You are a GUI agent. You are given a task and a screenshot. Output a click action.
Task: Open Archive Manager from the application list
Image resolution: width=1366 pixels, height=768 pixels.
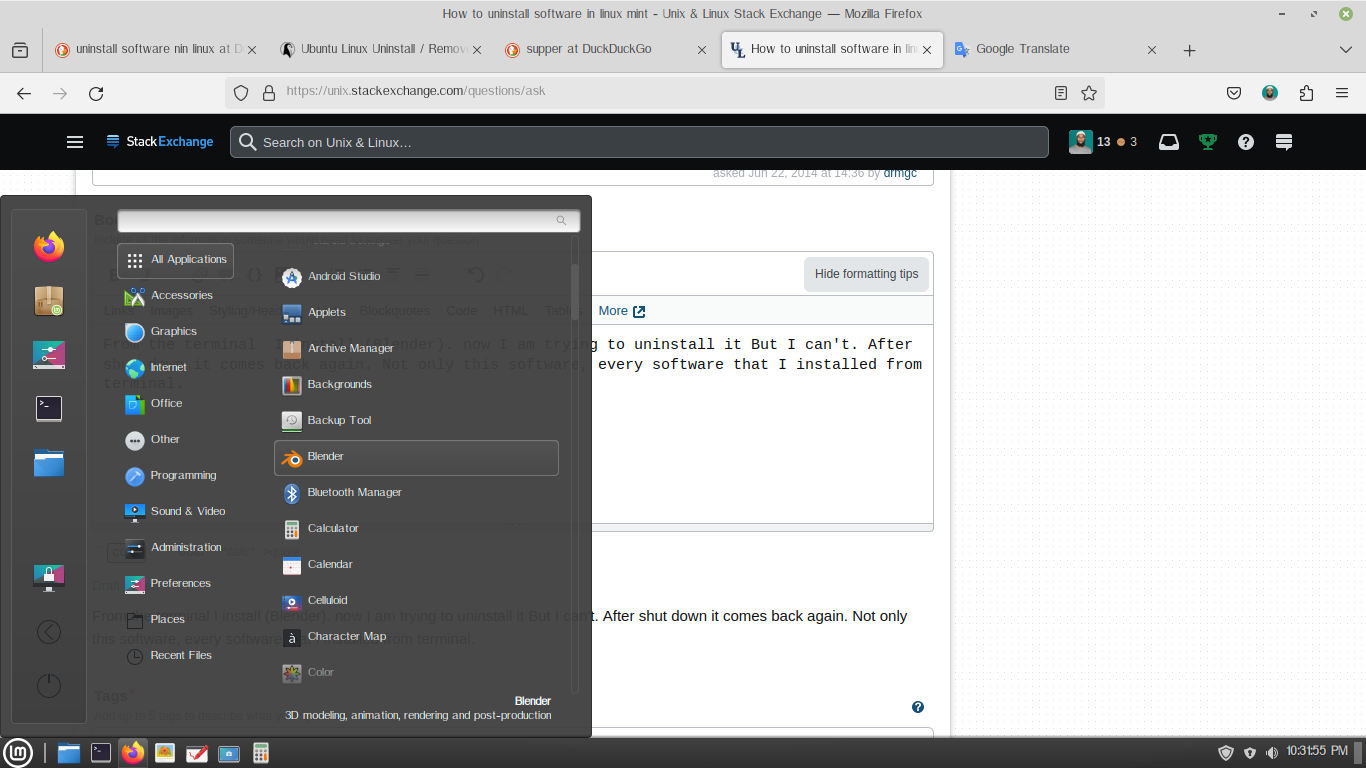416,348
